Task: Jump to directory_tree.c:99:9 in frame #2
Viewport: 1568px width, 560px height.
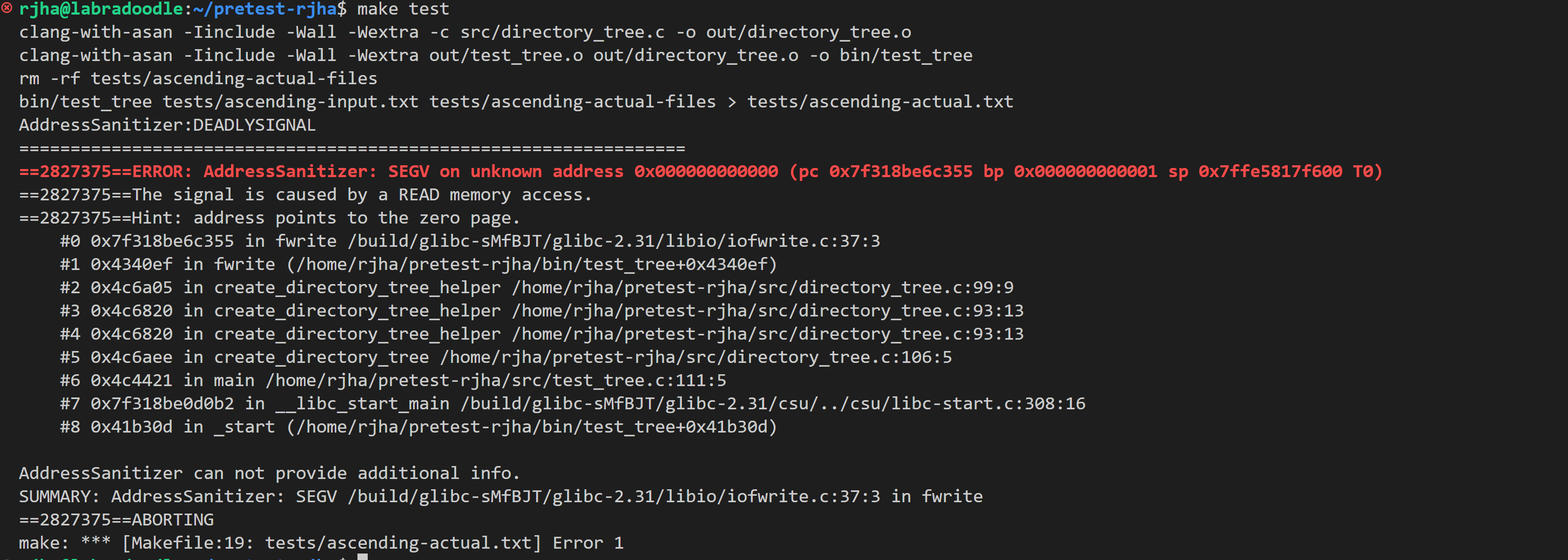Action: [x=762, y=287]
